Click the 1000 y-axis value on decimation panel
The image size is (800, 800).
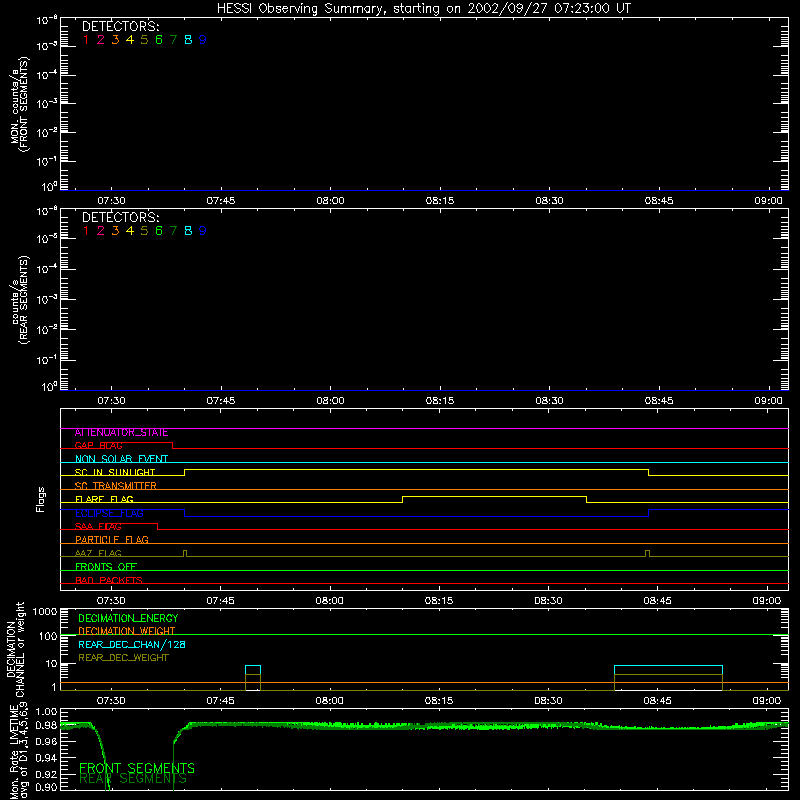pyautogui.click(x=45, y=612)
